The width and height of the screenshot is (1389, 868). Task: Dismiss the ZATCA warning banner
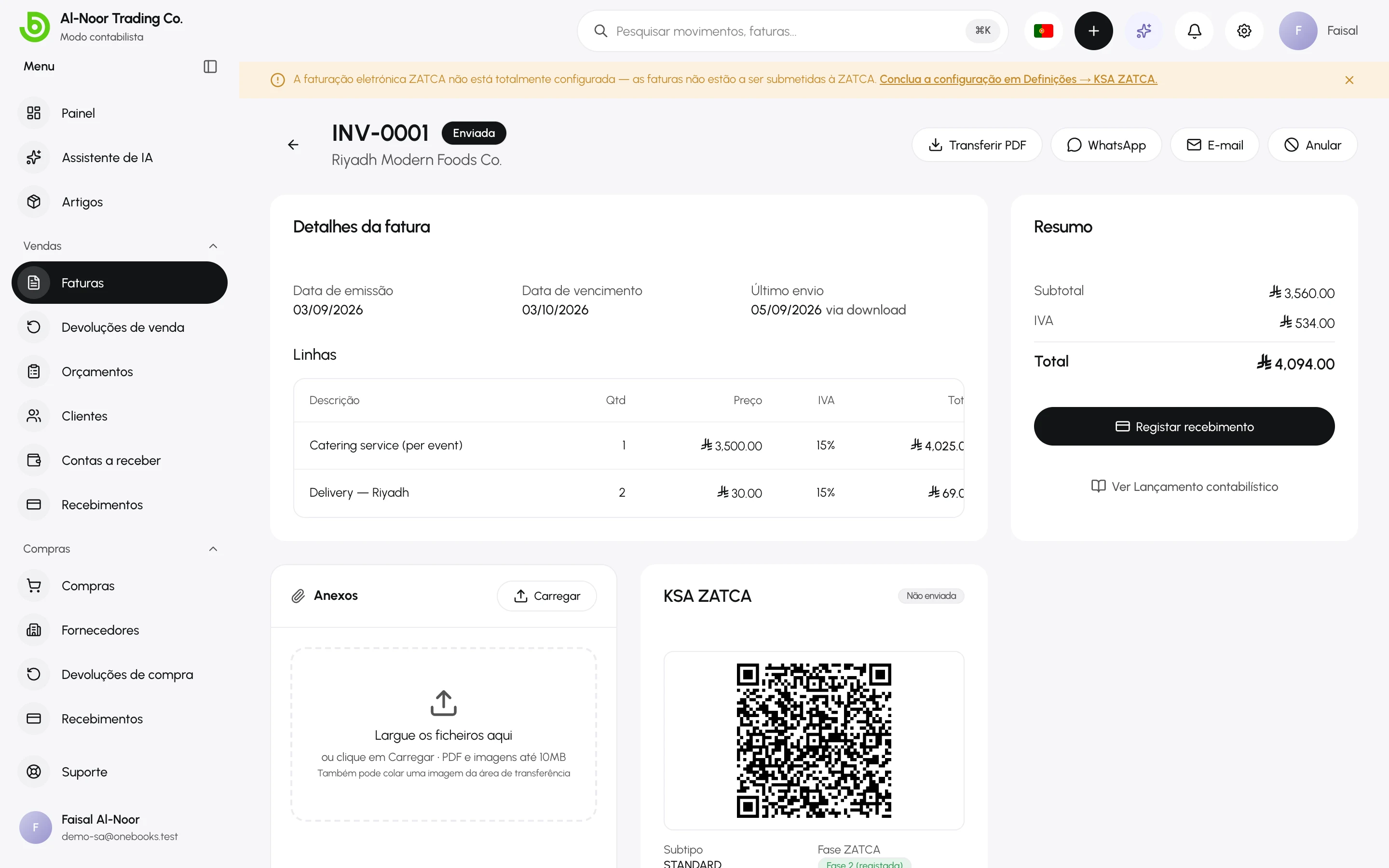1349,80
